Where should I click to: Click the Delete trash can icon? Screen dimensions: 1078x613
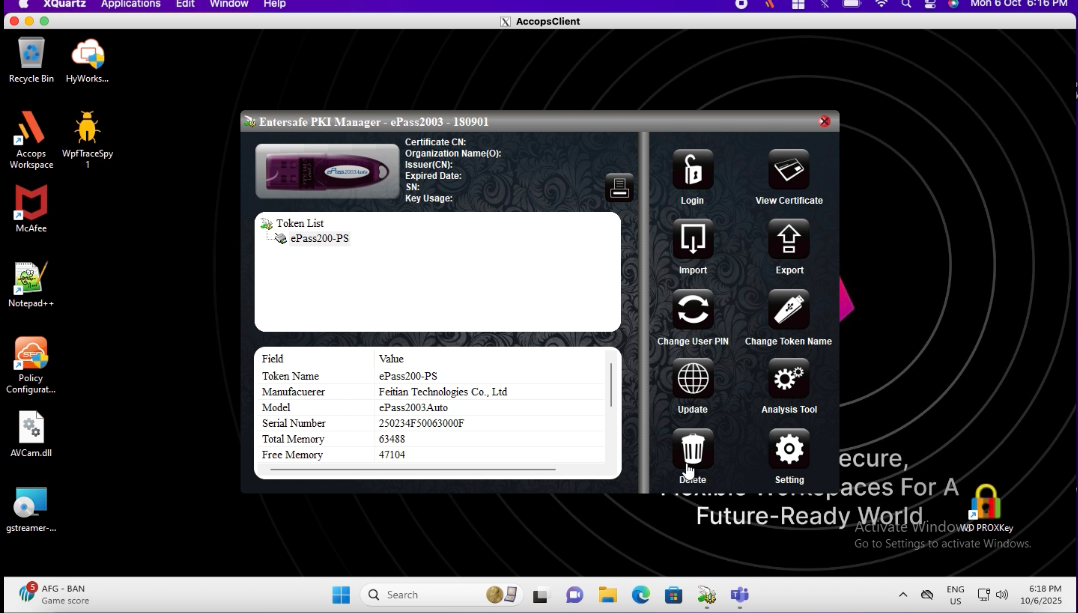tap(692, 449)
